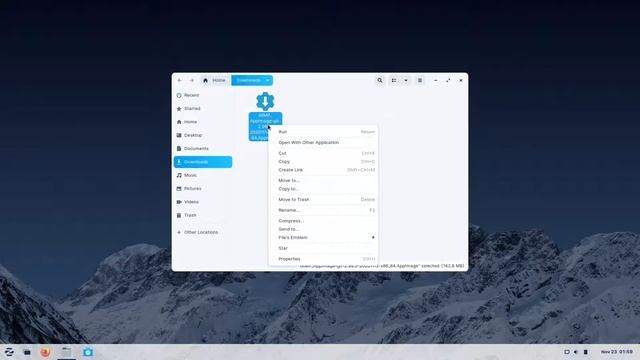
Task: Open Documents in the sidebar
Action: click(x=203, y=149)
